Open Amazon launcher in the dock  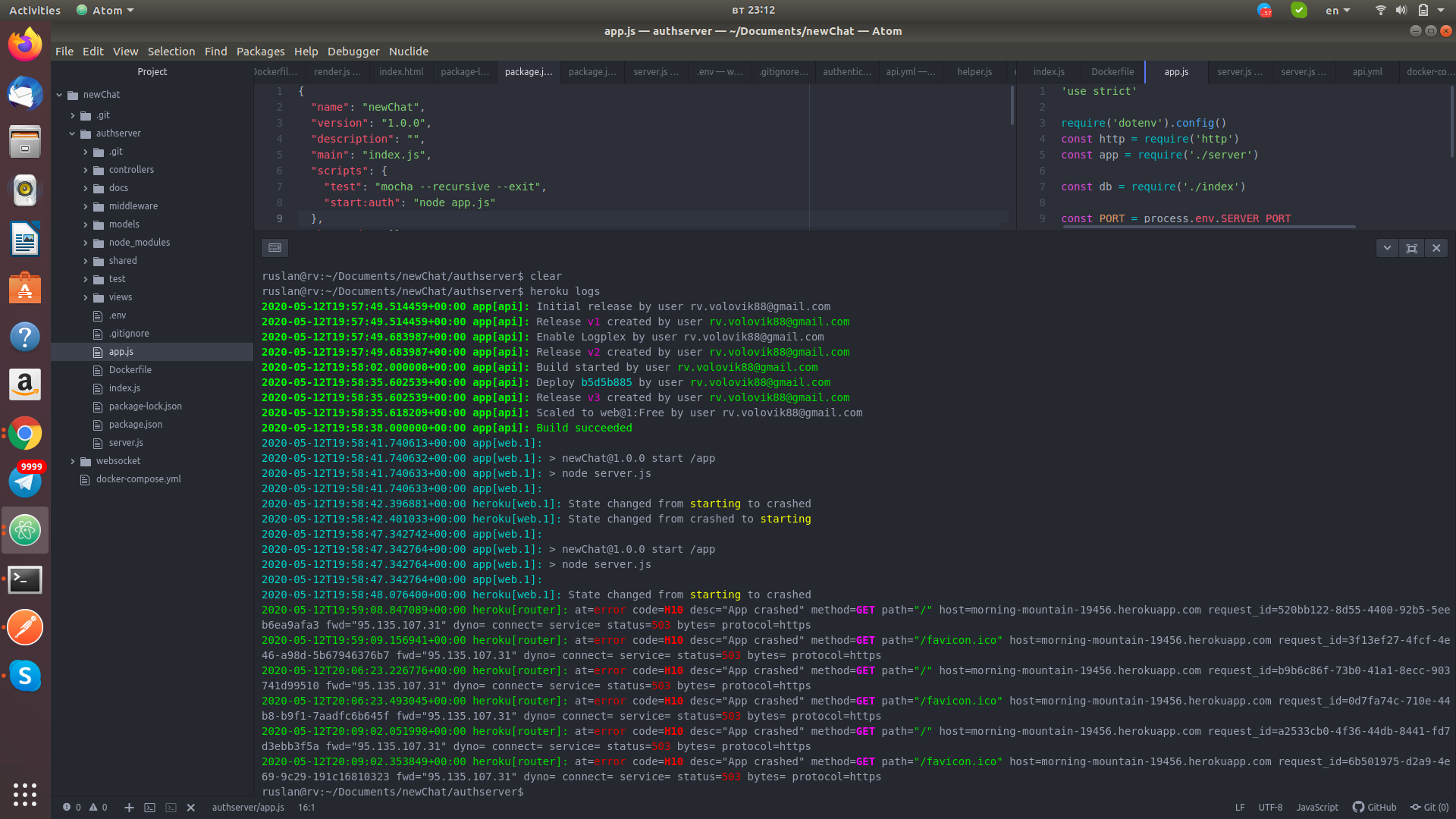tap(25, 384)
